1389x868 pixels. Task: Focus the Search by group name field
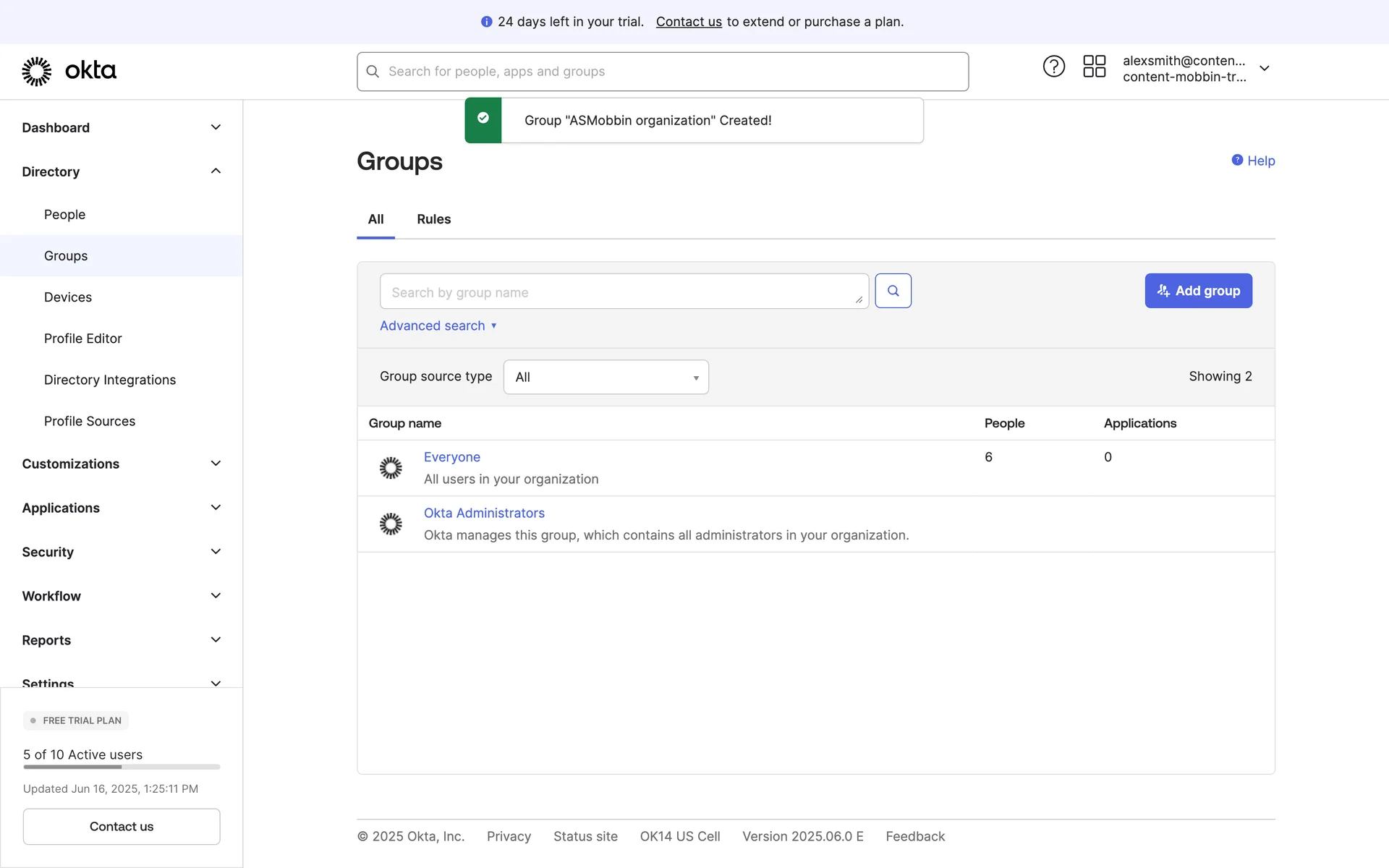622,292
